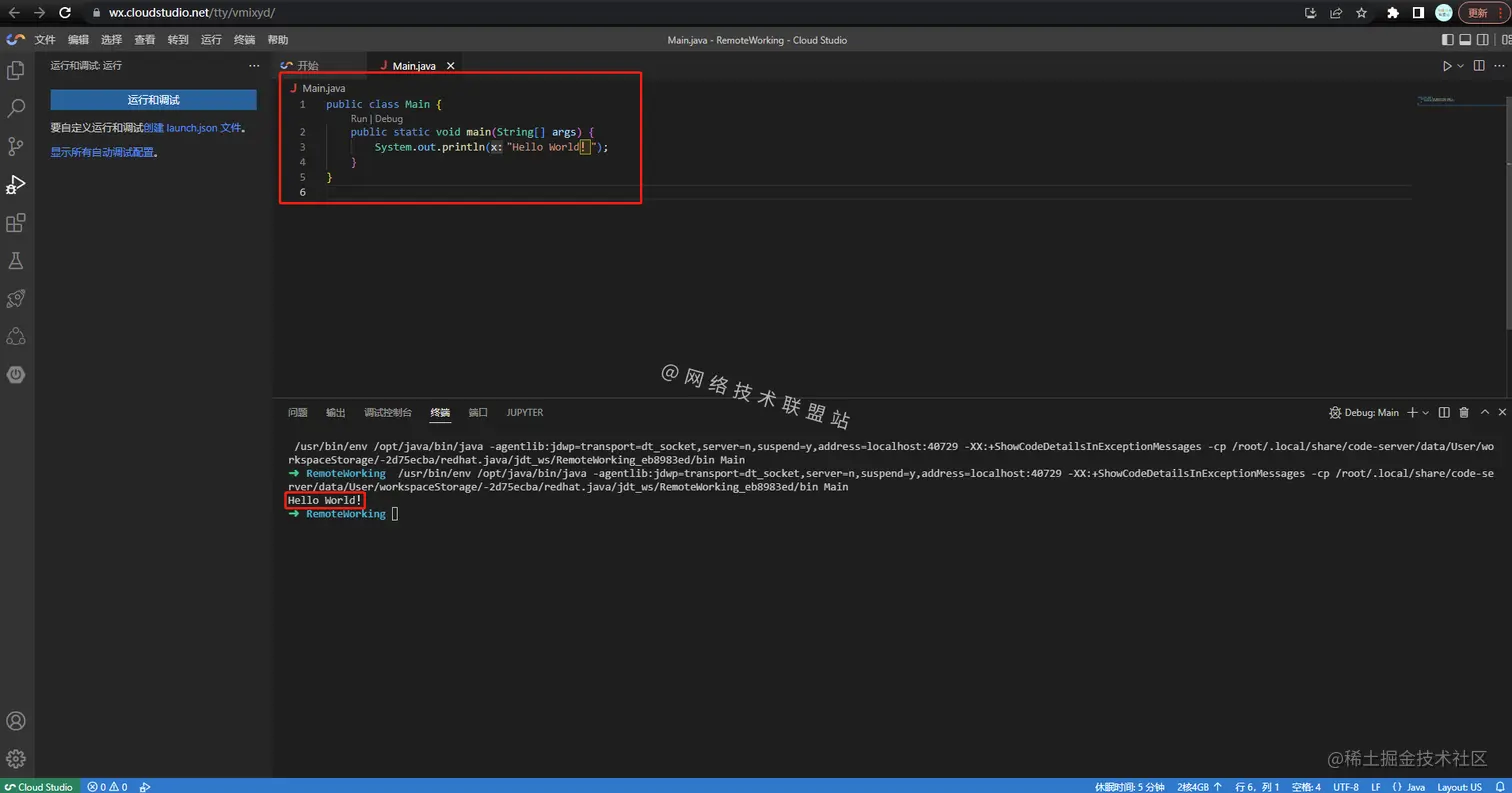Click the Run and Debug activity icon
1512x793 pixels.
(15, 184)
